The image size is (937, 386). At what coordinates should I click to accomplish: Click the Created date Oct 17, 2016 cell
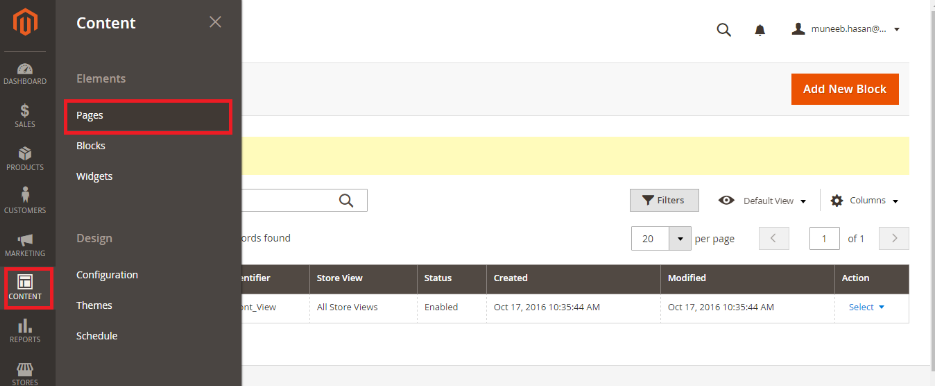click(x=547, y=307)
